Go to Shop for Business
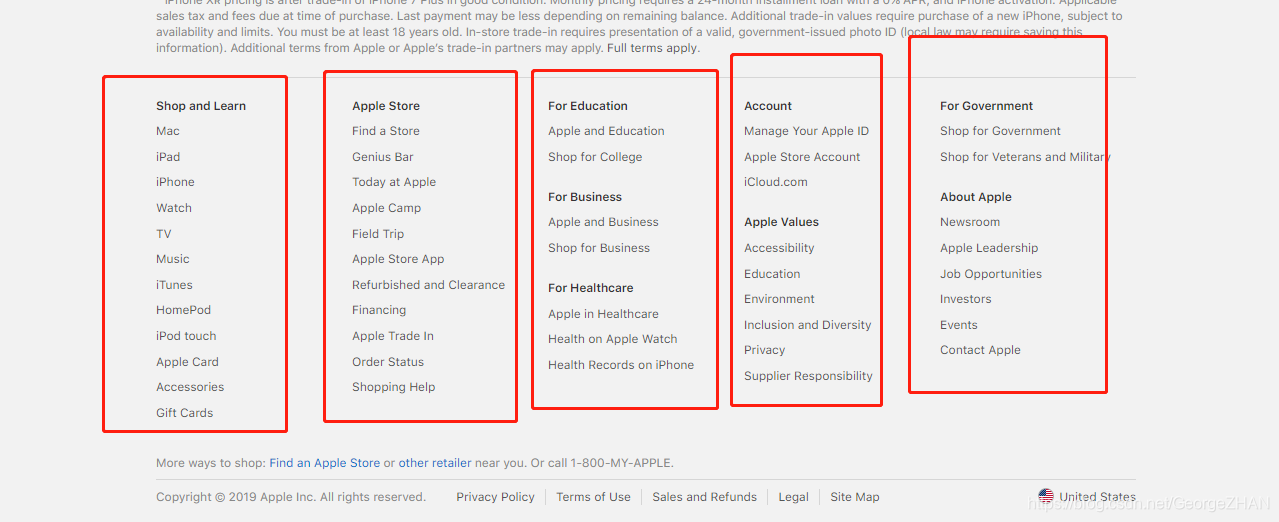The height and width of the screenshot is (522, 1279). point(599,248)
